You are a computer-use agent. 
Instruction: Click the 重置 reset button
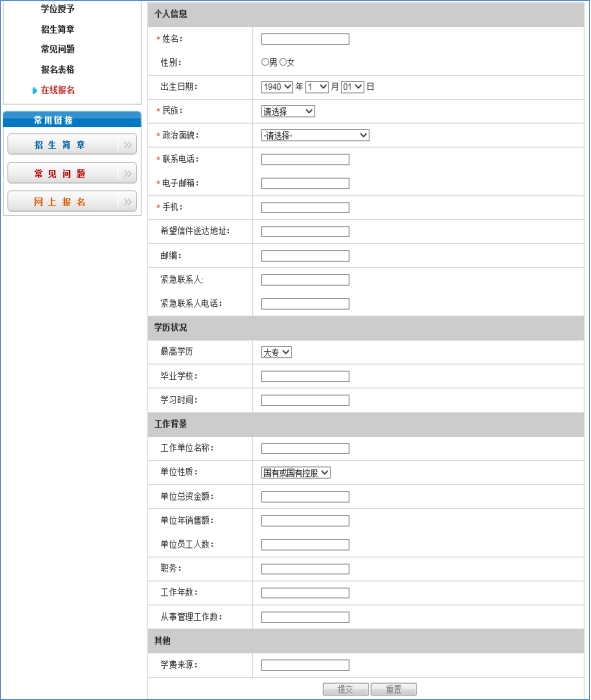394,689
